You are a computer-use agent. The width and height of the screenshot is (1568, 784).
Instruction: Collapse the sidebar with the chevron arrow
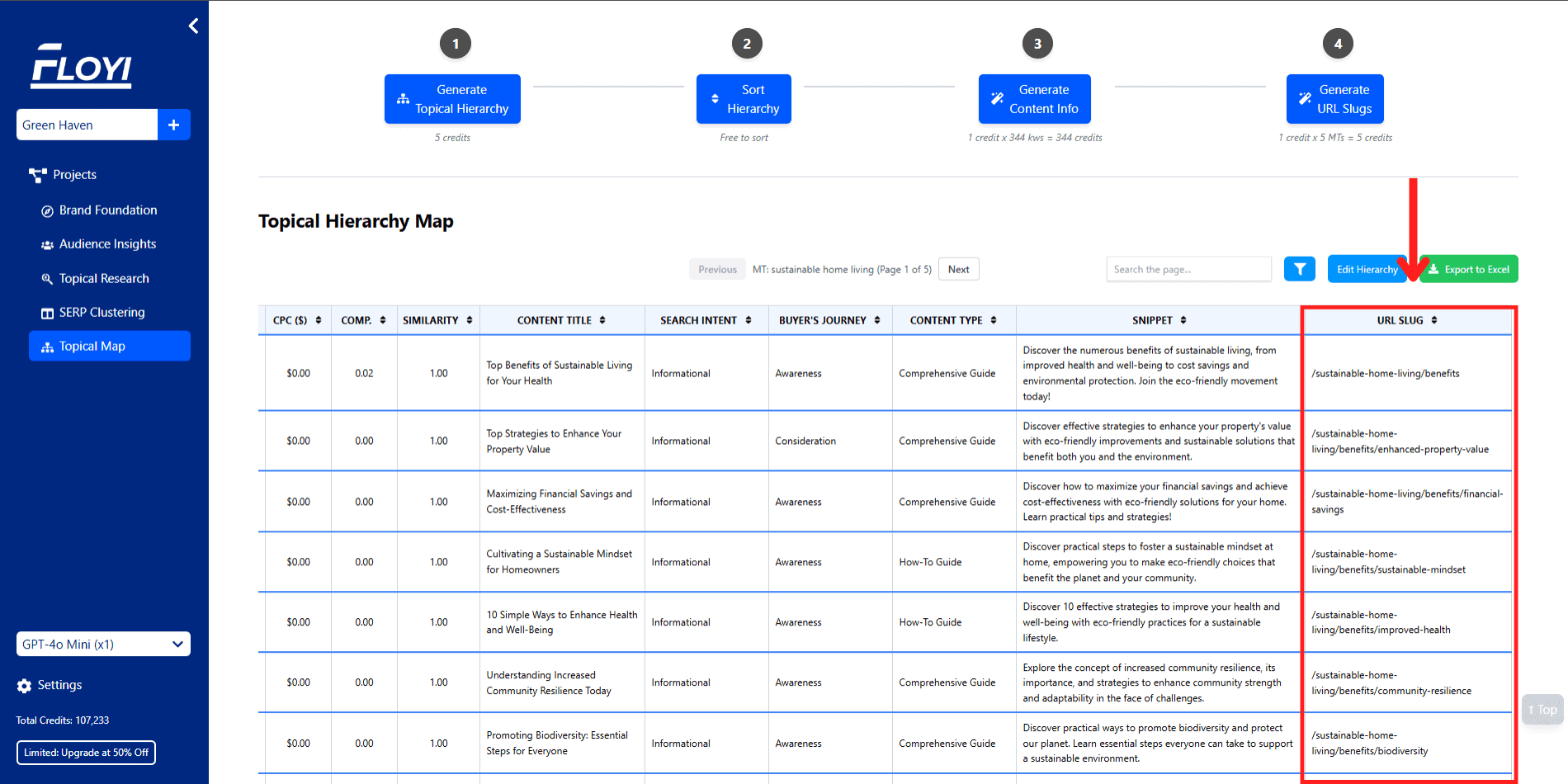tap(193, 26)
